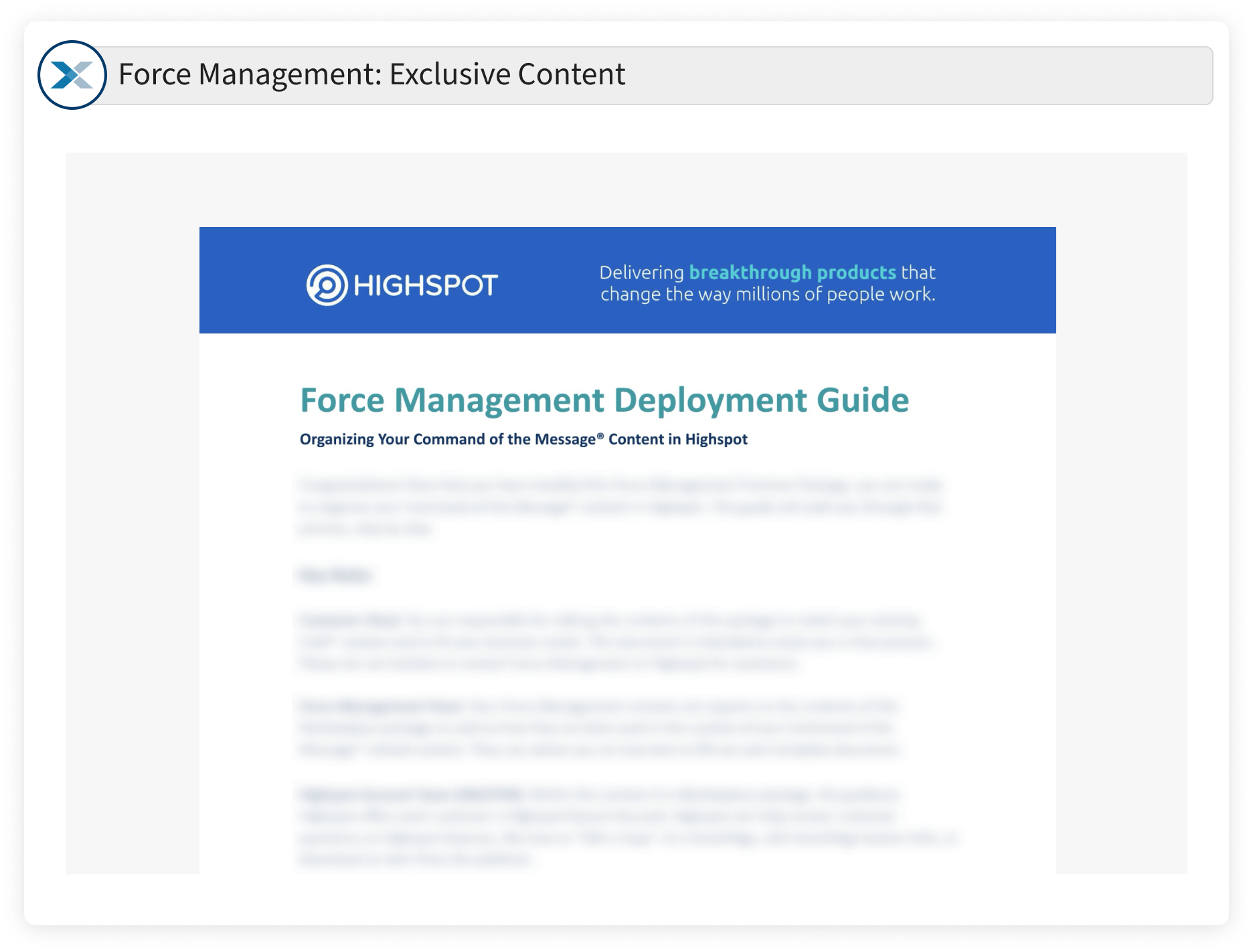Click the registered trademark symbol after "Message"
The image size is (1253, 952).
point(600,436)
